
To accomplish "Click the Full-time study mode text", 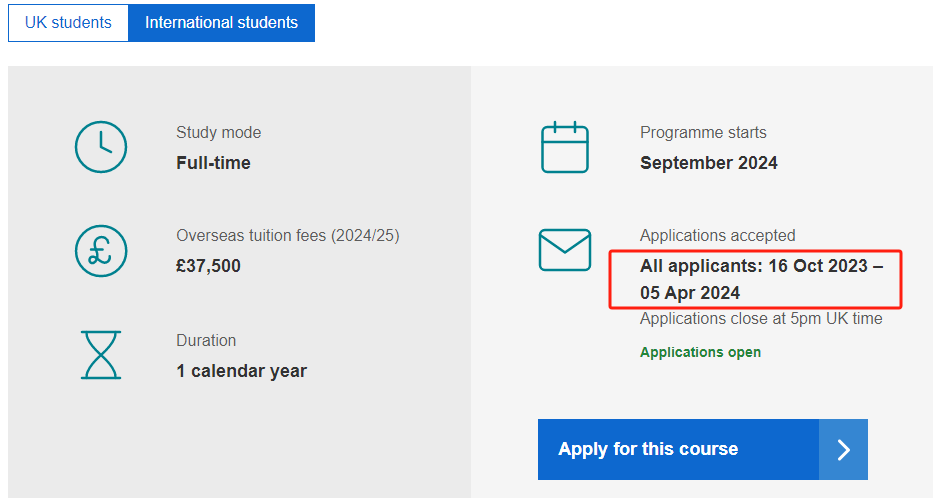I will [x=213, y=163].
